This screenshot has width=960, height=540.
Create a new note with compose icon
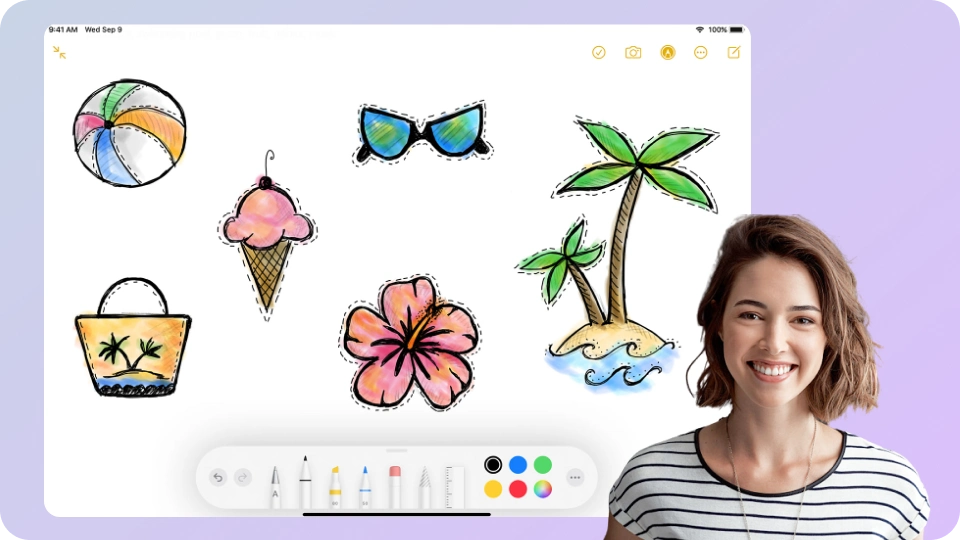coord(734,52)
